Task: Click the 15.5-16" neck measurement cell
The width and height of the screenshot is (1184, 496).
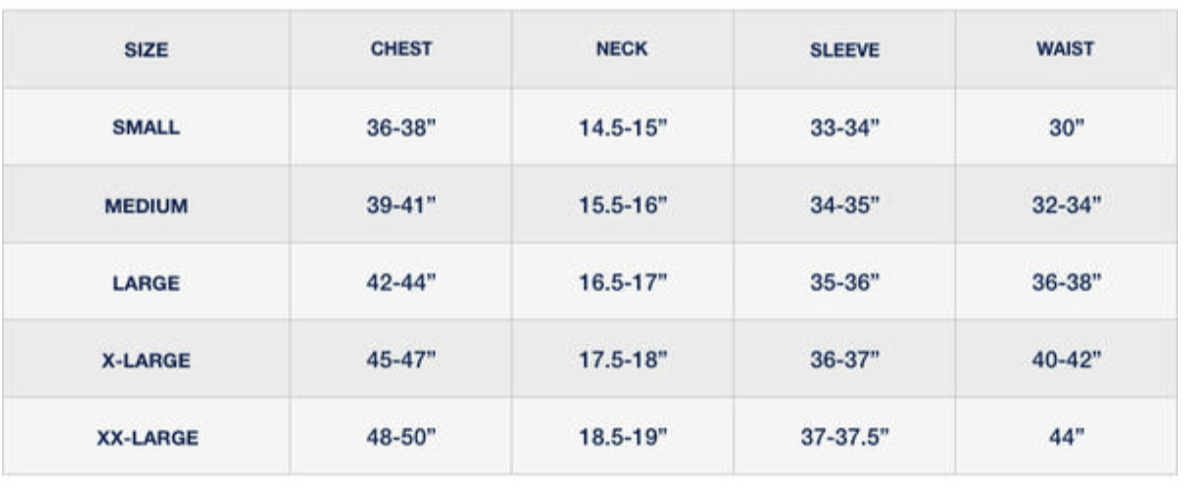Action: tap(623, 205)
